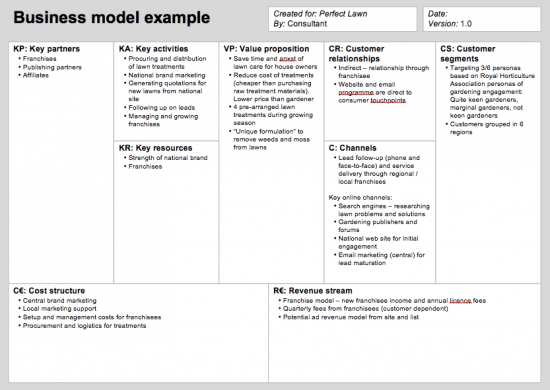550x390 pixels.
Task: Click the underlined word 'licence' in revenue stream
Action: (460, 301)
